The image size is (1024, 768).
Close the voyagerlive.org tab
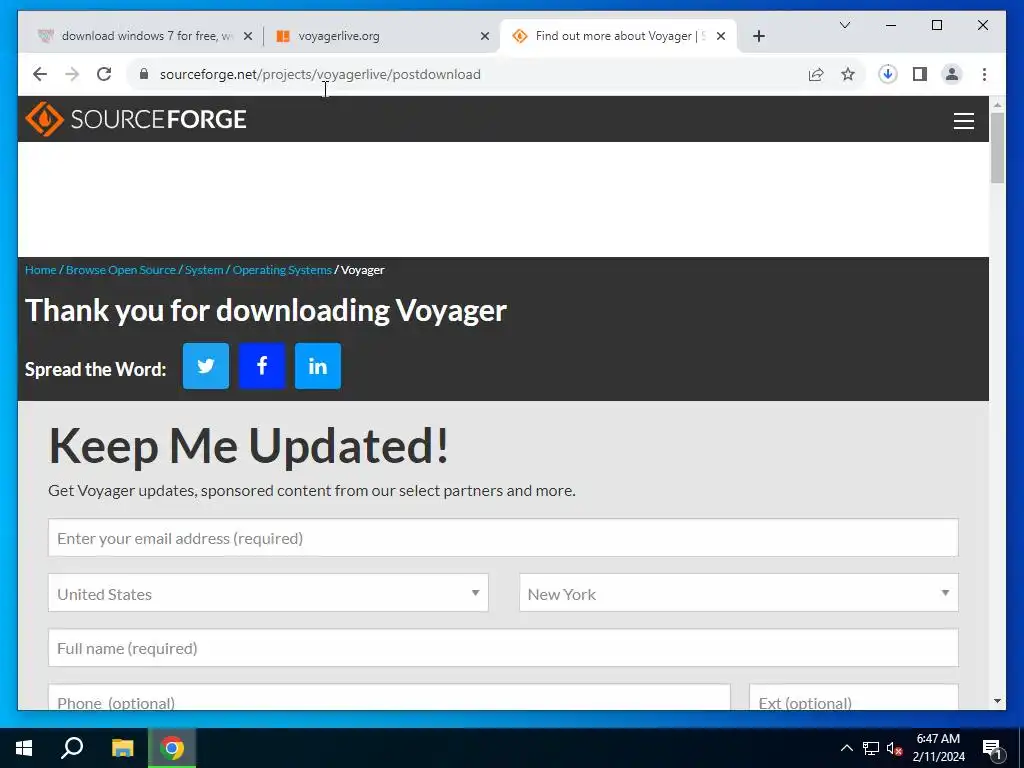pos(485,36)
